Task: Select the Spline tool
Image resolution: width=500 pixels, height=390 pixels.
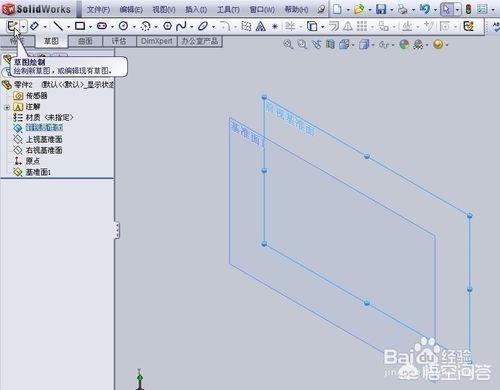Action: [181, 26]
